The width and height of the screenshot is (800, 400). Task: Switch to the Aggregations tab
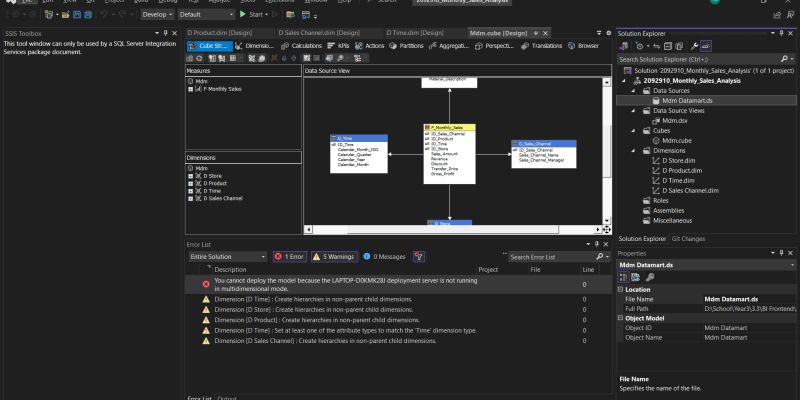pyautogui.click(x=449, y=46)
